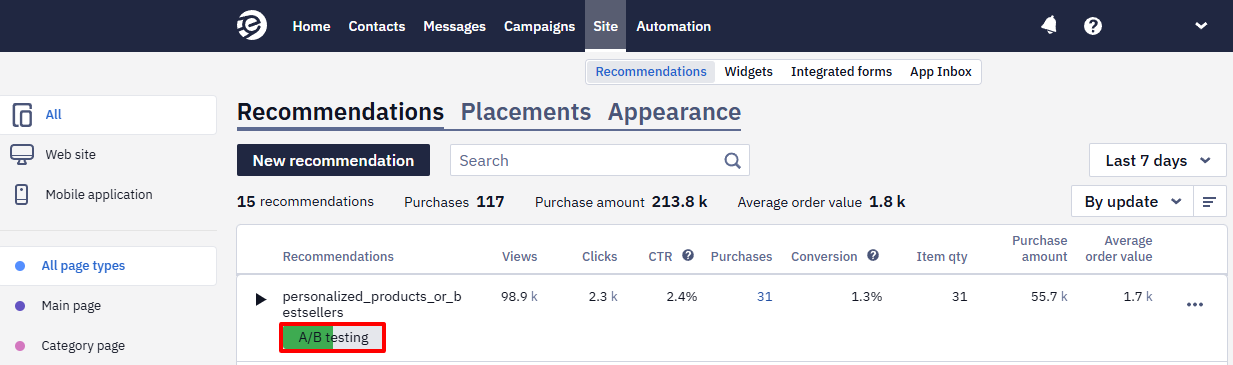
Task: Switch to Integrated forms submenu
Action: [x=841, y=72]
